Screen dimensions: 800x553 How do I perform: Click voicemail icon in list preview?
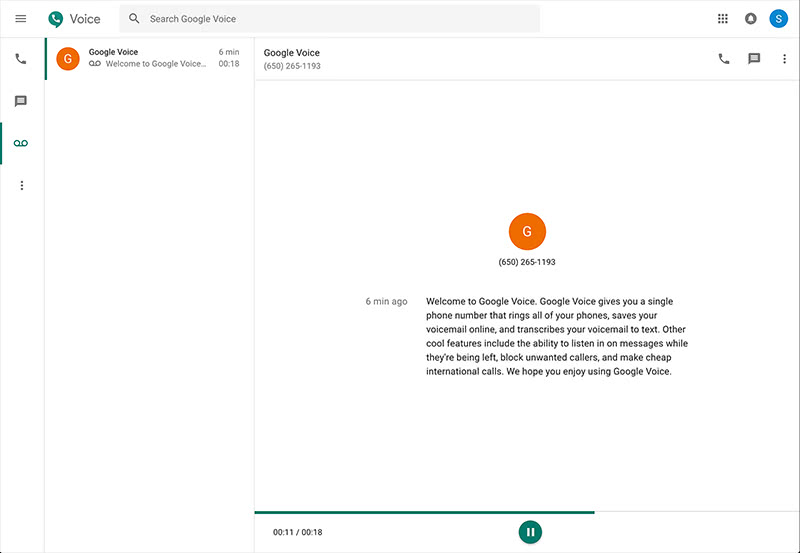tap(95, 64)
